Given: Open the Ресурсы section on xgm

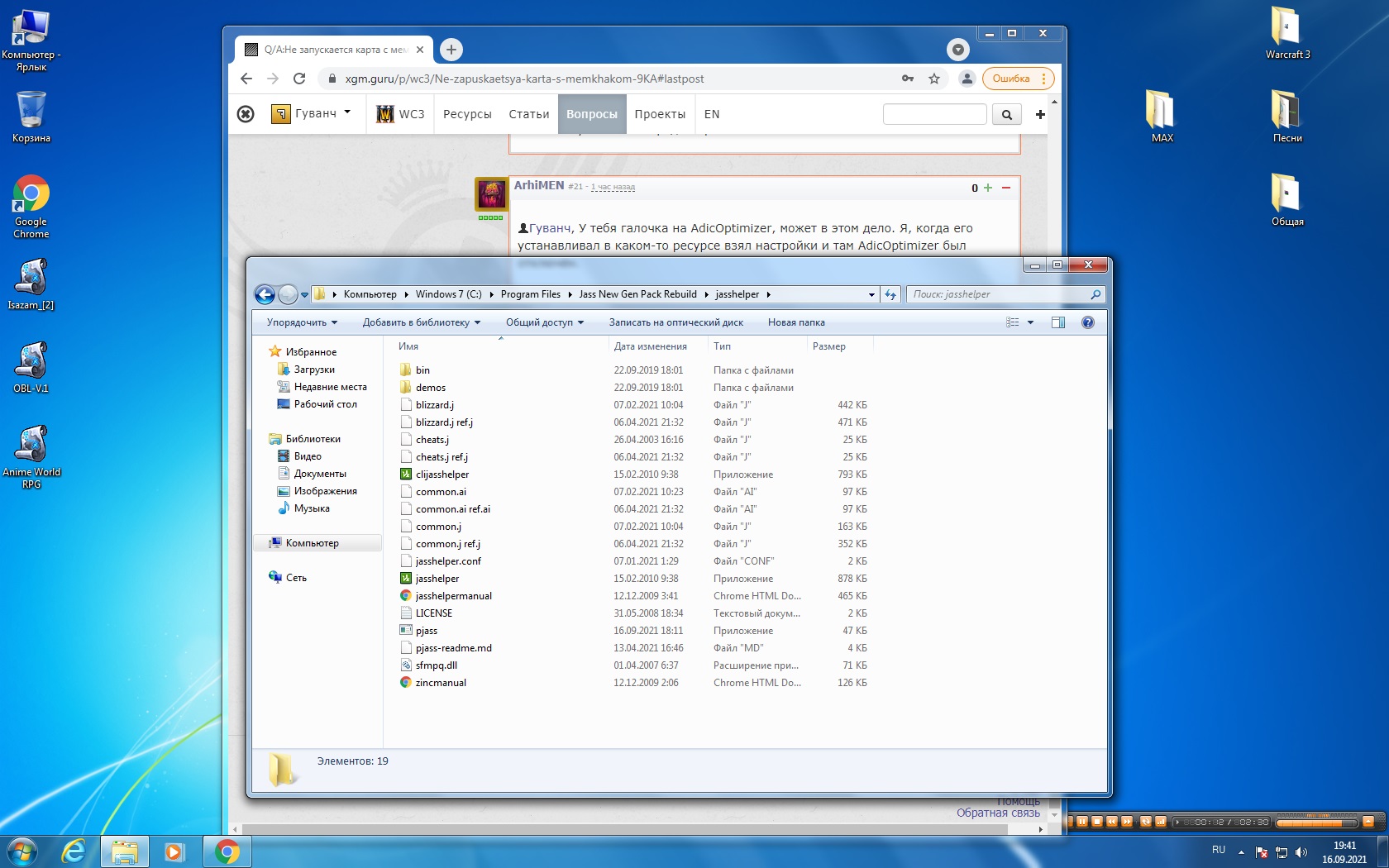Looking at the screenshot, I should (467, 114).
